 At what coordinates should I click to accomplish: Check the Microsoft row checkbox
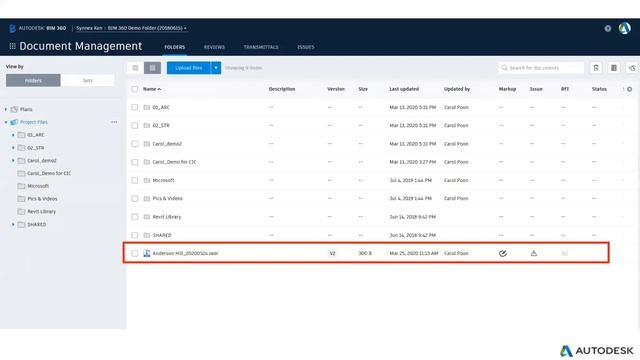[x=135, y=180]
